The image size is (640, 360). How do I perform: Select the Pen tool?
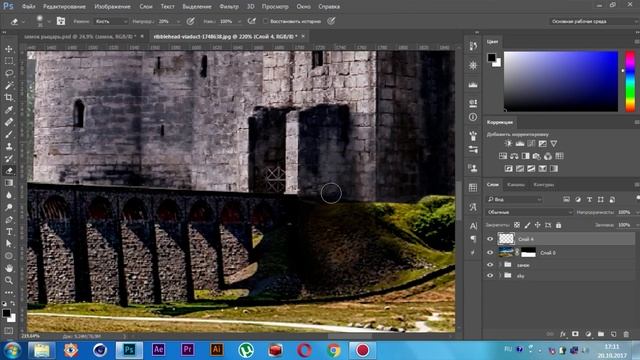pos(9,220)
